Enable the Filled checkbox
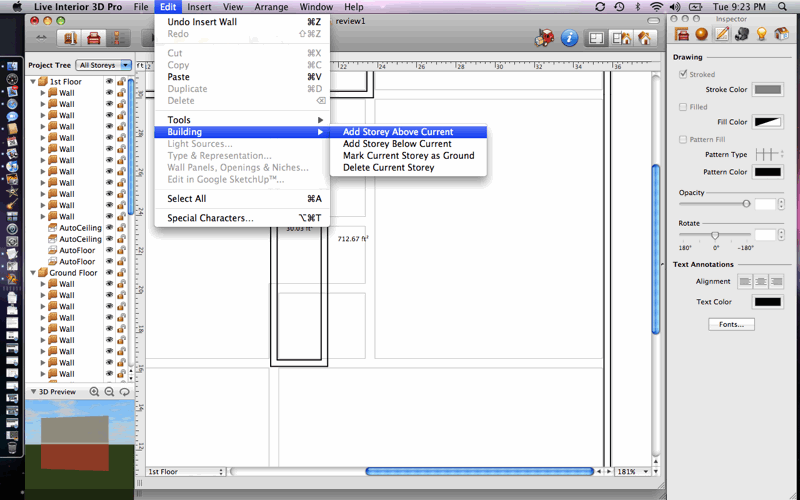Image resolution: width=800 pixels, height=500 pixels. coord(683,107)
